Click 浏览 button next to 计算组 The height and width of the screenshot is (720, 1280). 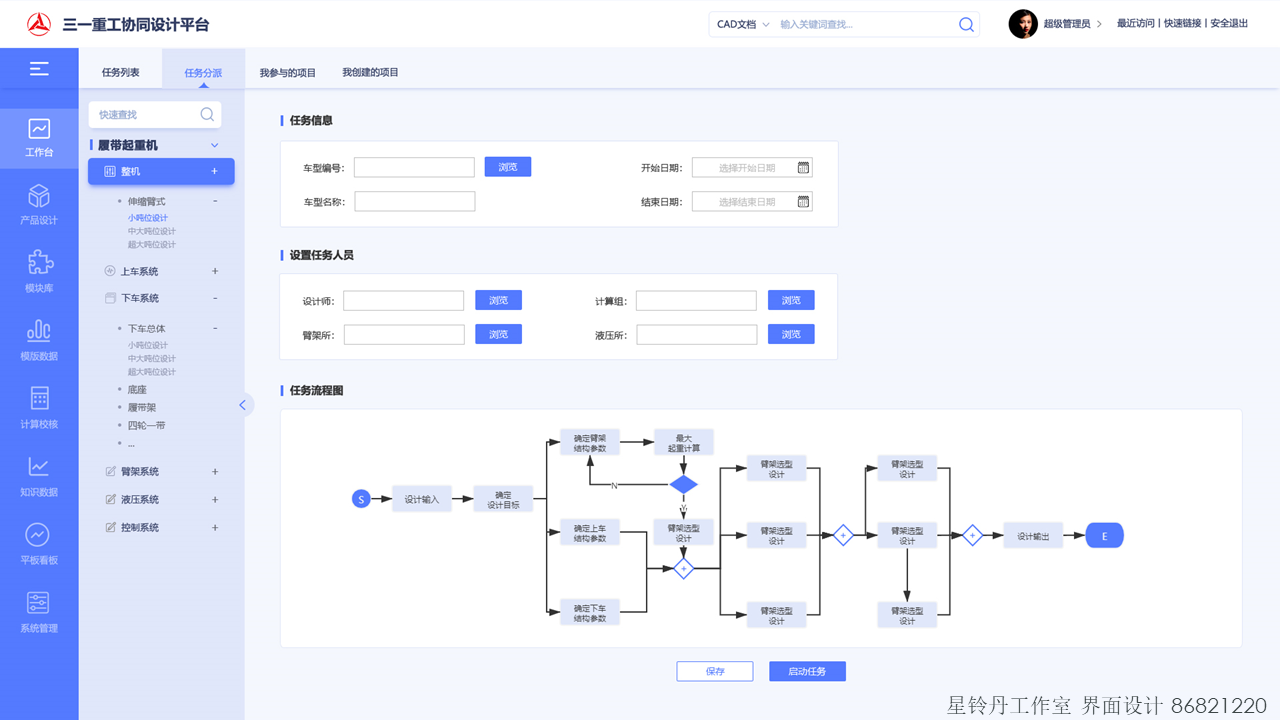(x=791, y=300)
